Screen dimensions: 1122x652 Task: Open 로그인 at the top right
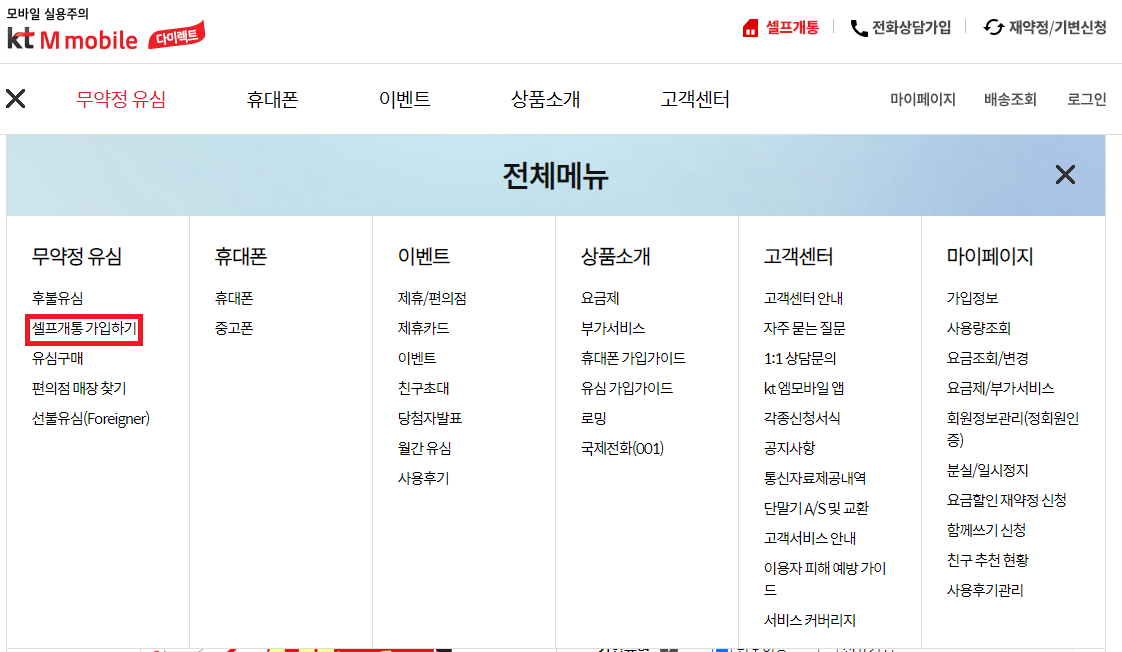tap(1085, 99)
